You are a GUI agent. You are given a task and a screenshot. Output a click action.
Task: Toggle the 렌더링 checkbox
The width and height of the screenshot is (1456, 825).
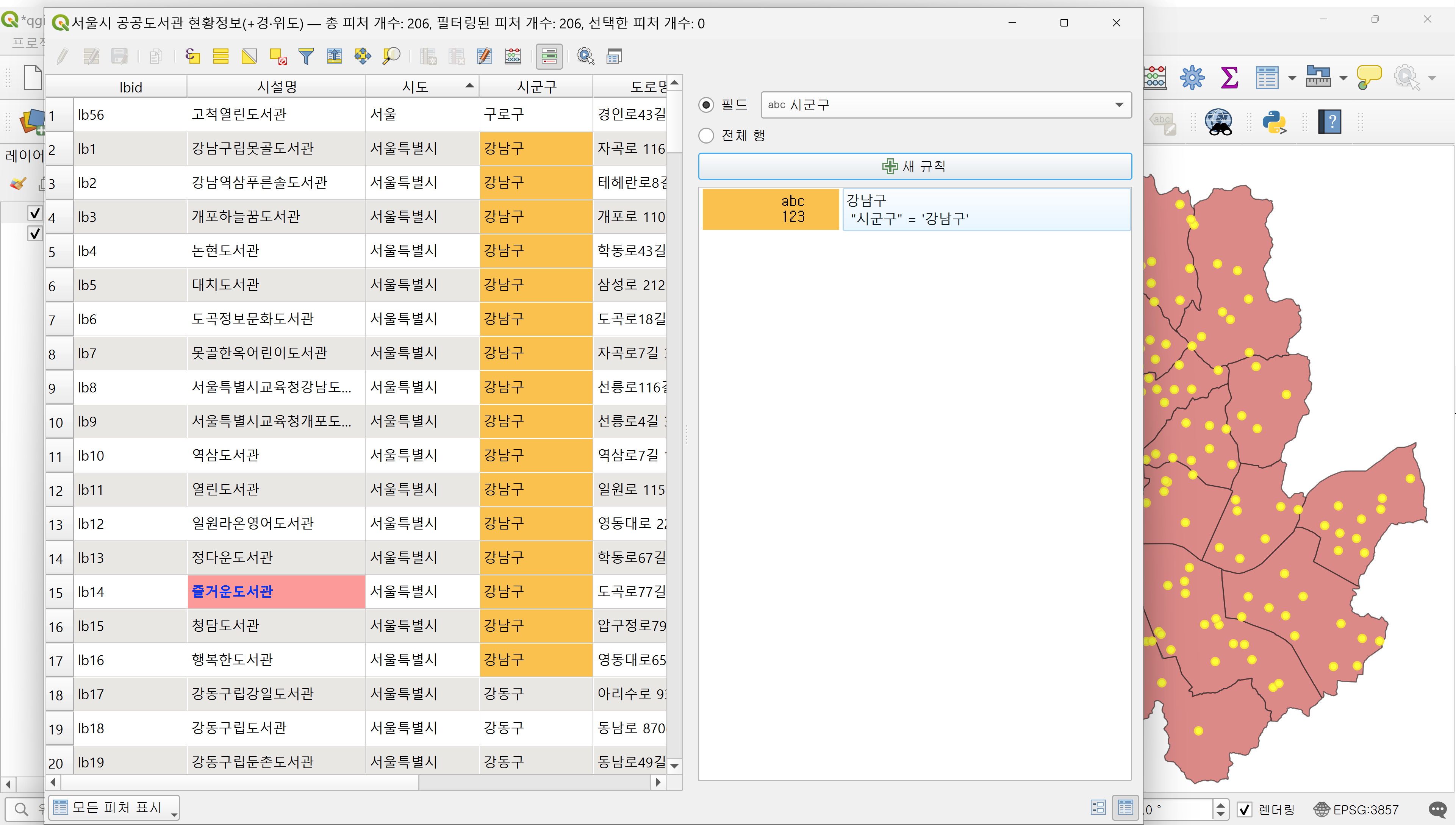coord(1245,809)
